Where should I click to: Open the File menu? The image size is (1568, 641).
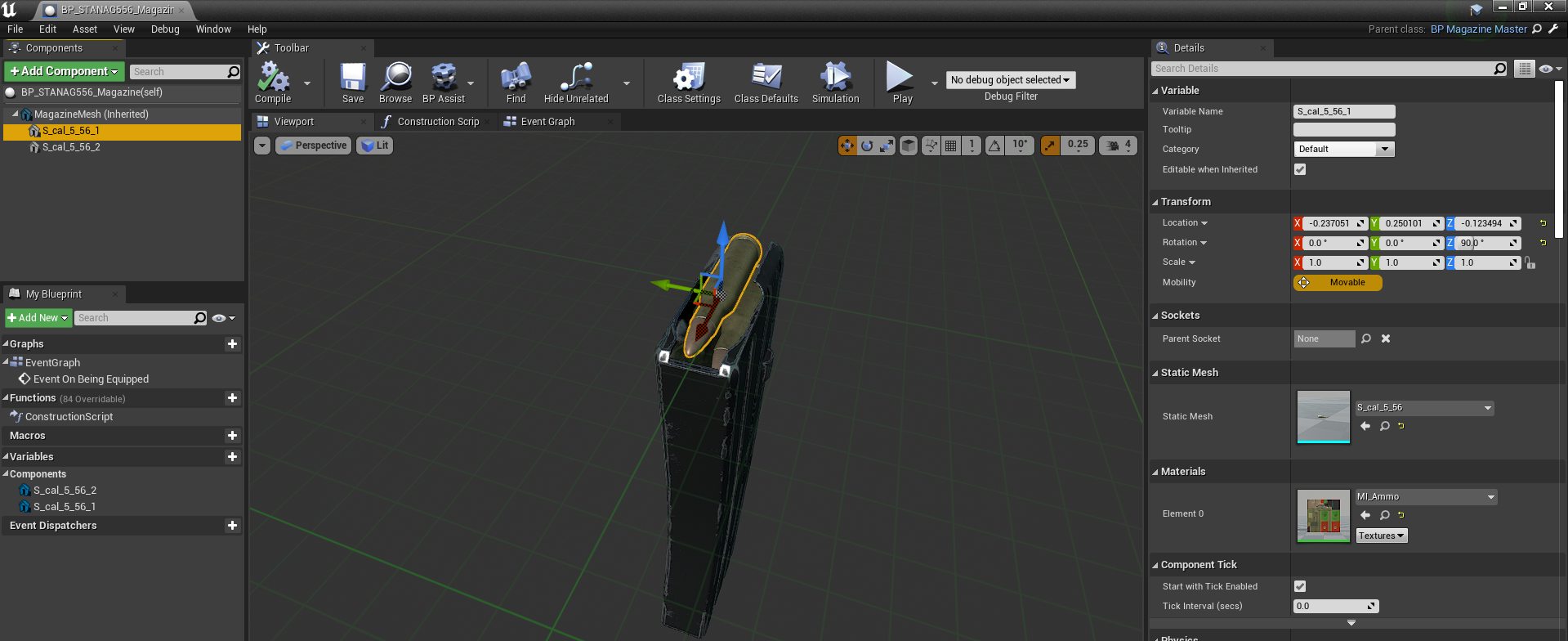[15, 29]
